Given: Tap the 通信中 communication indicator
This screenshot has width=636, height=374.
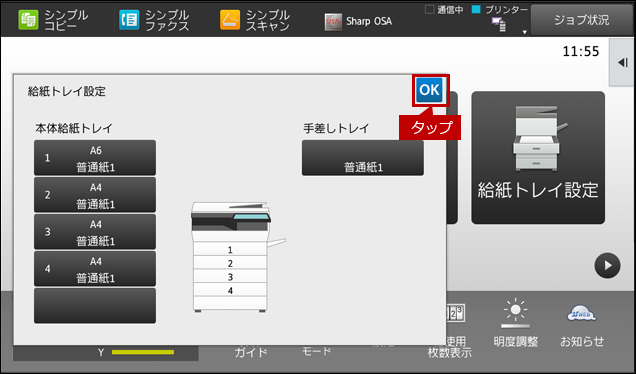Looking at the screenshot, I should pos(444,10).
